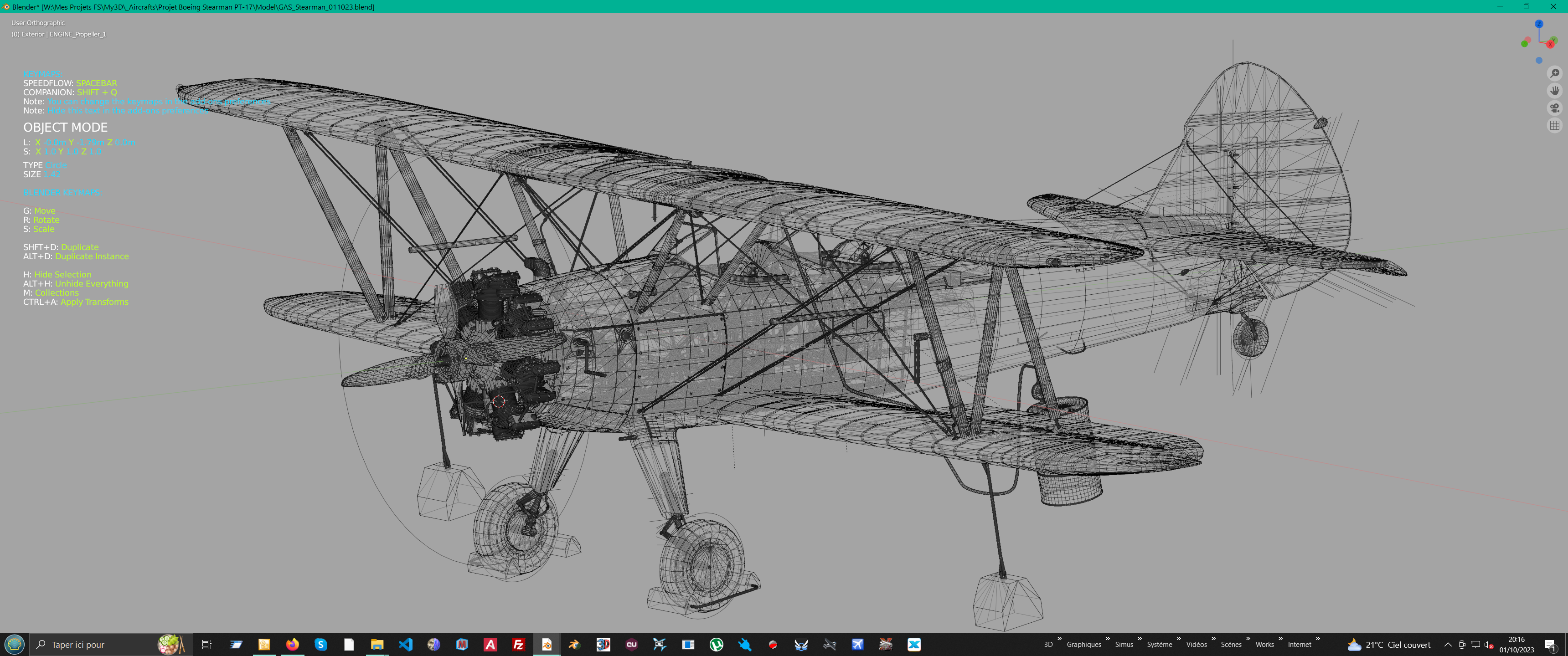This screenshot has height=656, width=1568.
Task: Click 'CTRL+A: Apply Transforms' text
Action: coord(76,302)
